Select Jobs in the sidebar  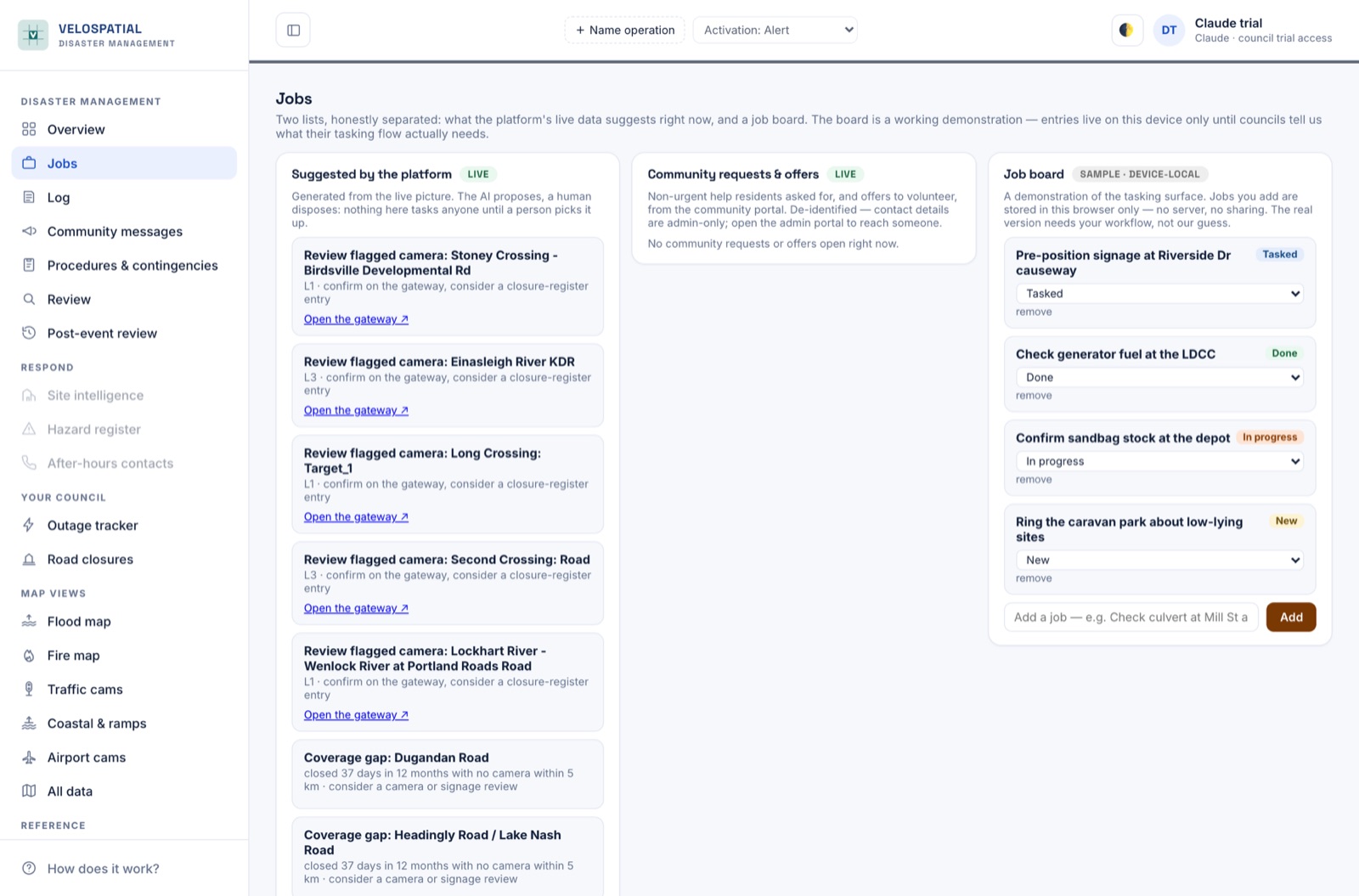(124, 163)
